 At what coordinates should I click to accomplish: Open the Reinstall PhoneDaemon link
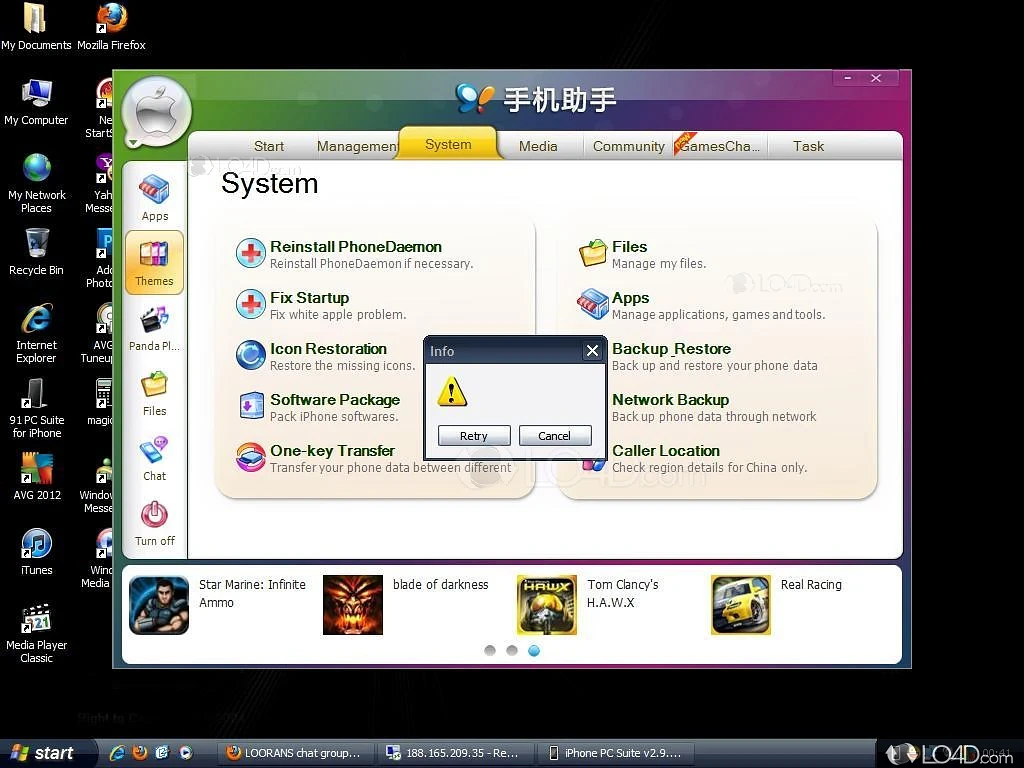pos(356,247)
